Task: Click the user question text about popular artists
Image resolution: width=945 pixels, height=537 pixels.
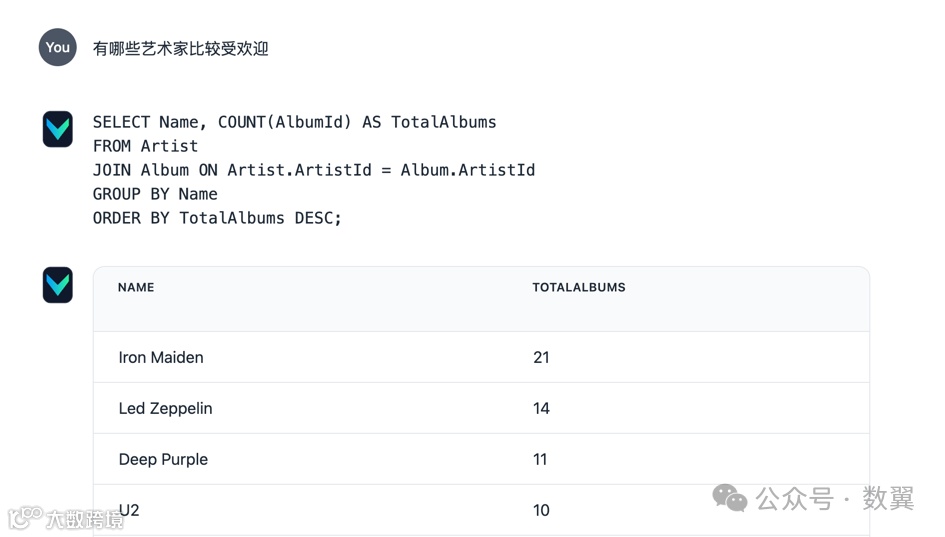Action: point(180,48)
